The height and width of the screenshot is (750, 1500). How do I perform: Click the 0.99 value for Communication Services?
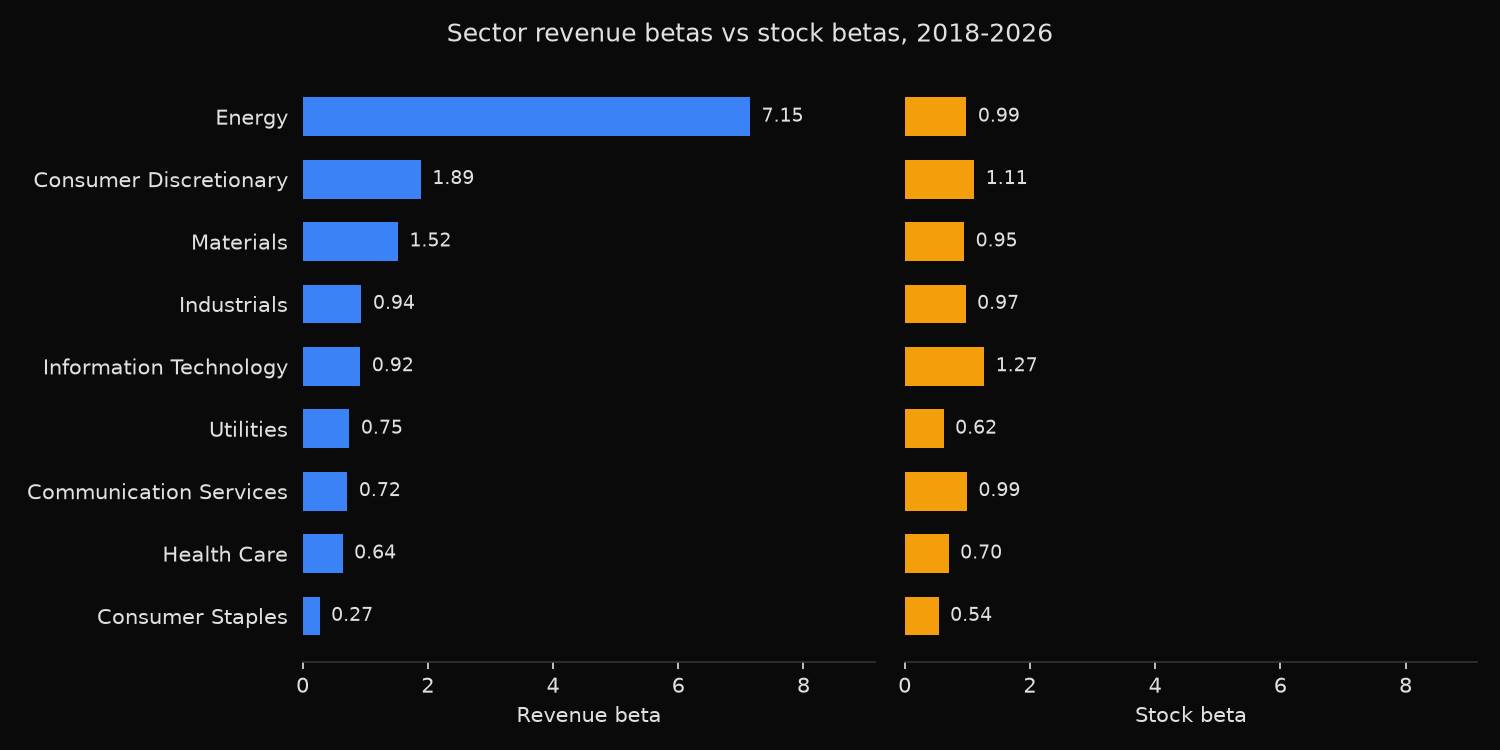point(999,491)
